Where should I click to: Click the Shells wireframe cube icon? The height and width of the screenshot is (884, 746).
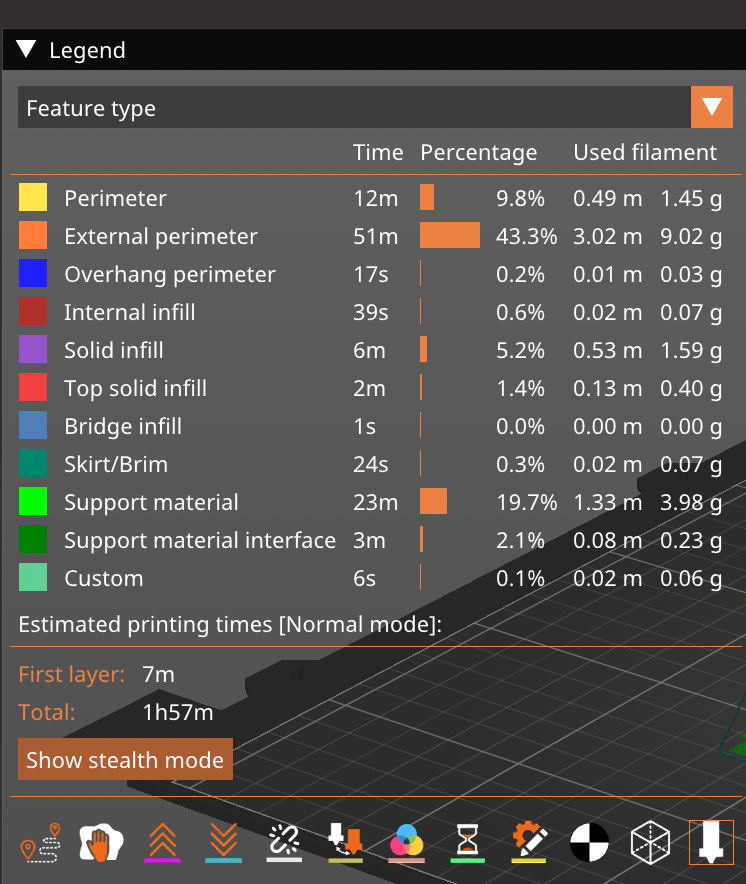click(x=650, y=843)
